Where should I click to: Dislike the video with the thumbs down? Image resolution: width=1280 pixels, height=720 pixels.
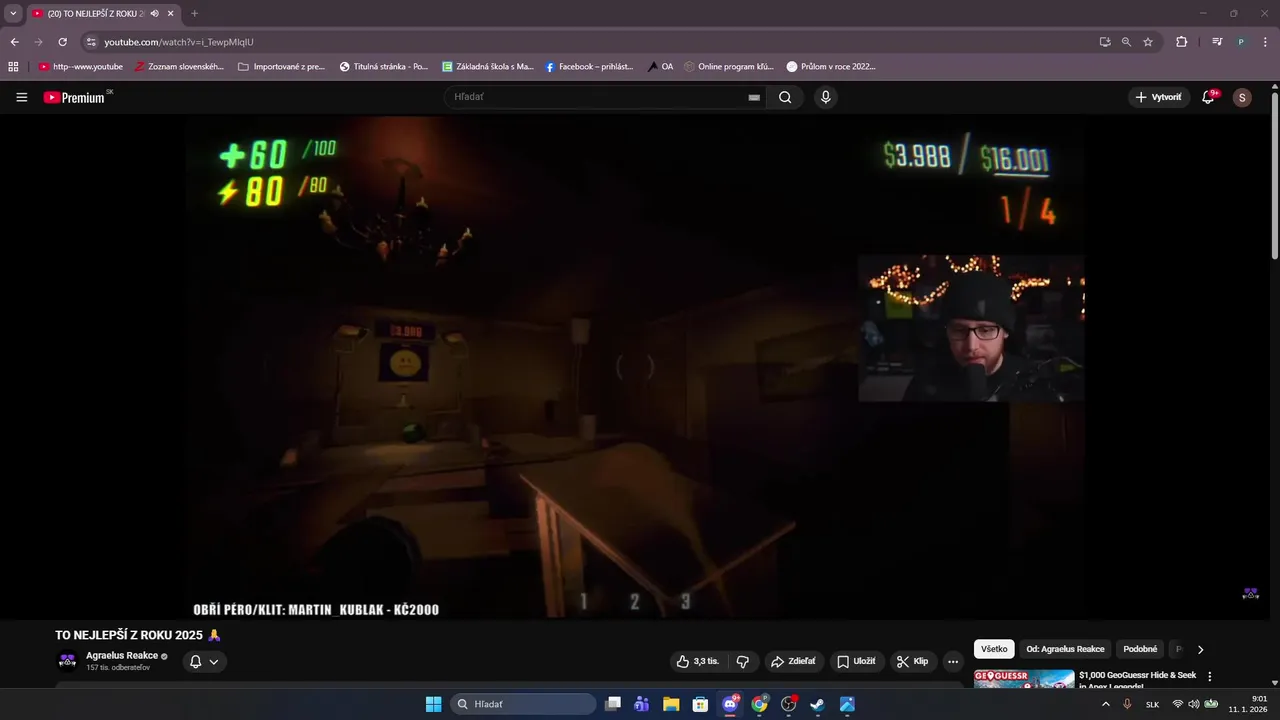[743, 661]
